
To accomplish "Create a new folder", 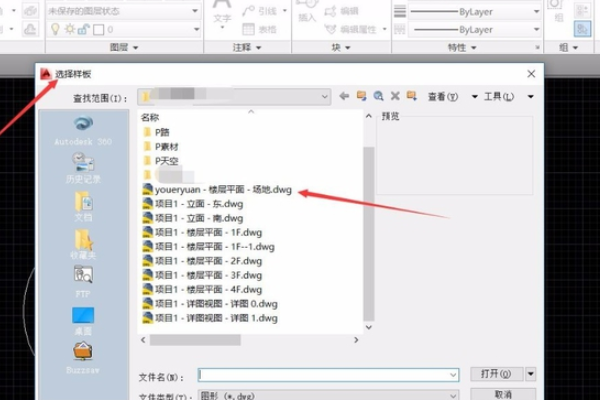I will (412, 96).
